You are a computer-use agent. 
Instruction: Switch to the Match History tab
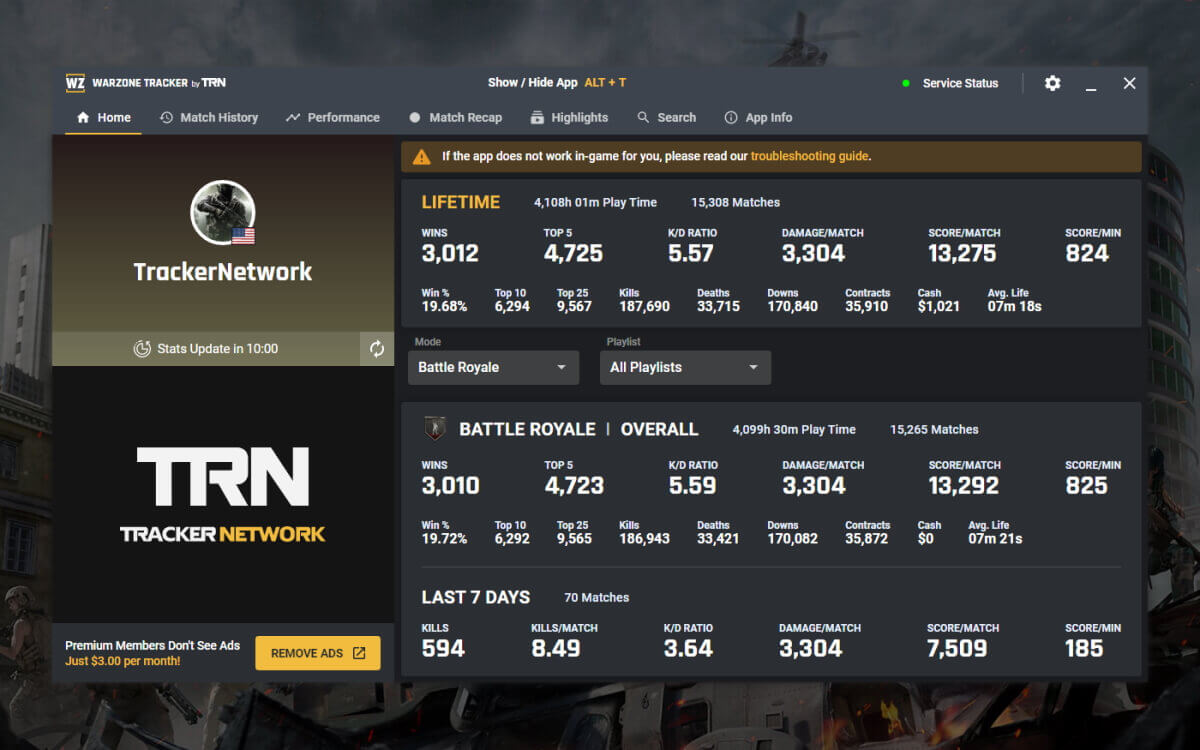pyautogui.click(x=209, y=117)
